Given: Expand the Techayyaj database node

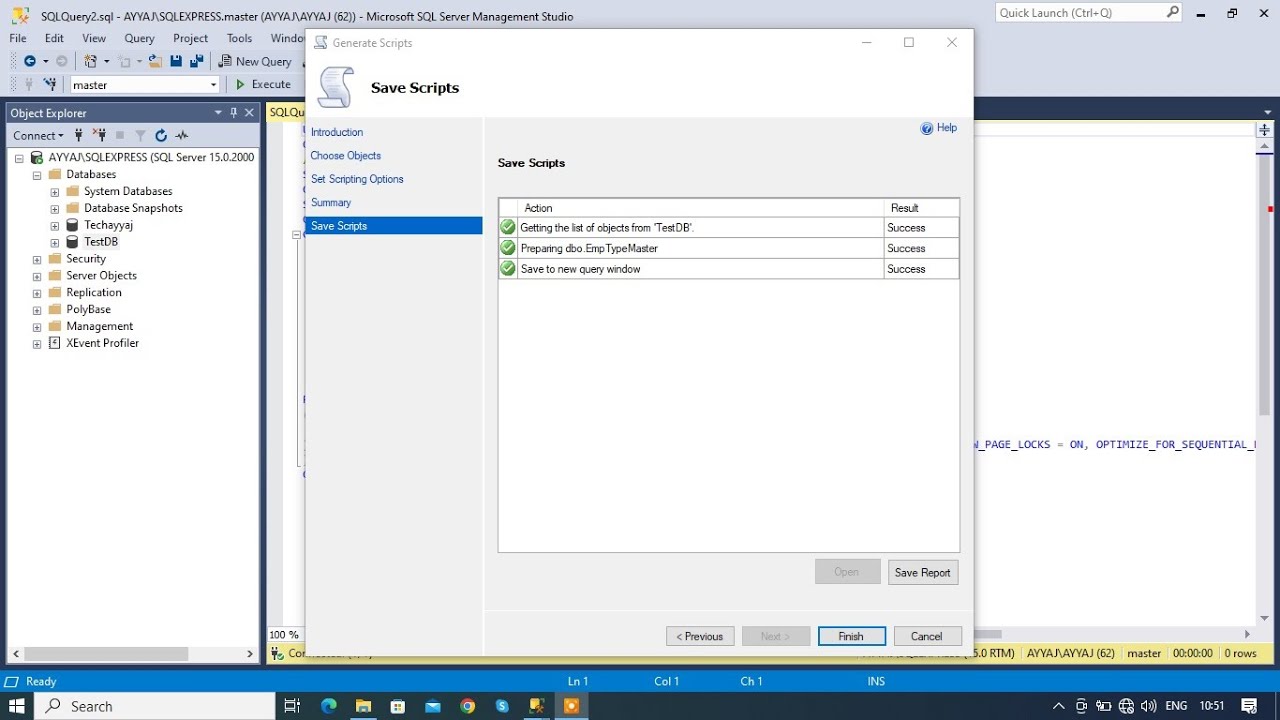Looking at the screenshot, I should point(55,226).
